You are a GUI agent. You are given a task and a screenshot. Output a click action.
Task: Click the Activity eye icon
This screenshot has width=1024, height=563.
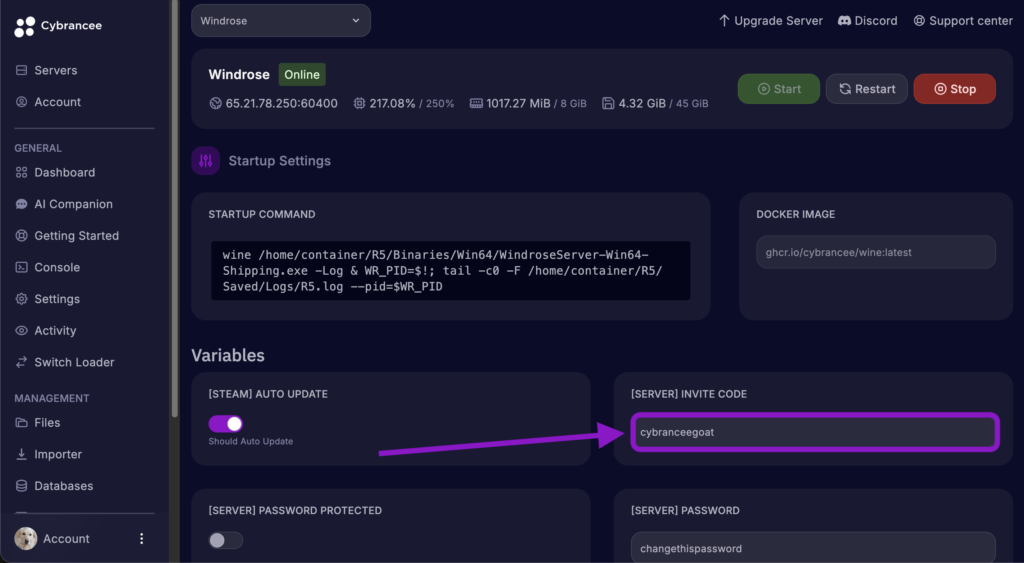click(x=22, y=330)
